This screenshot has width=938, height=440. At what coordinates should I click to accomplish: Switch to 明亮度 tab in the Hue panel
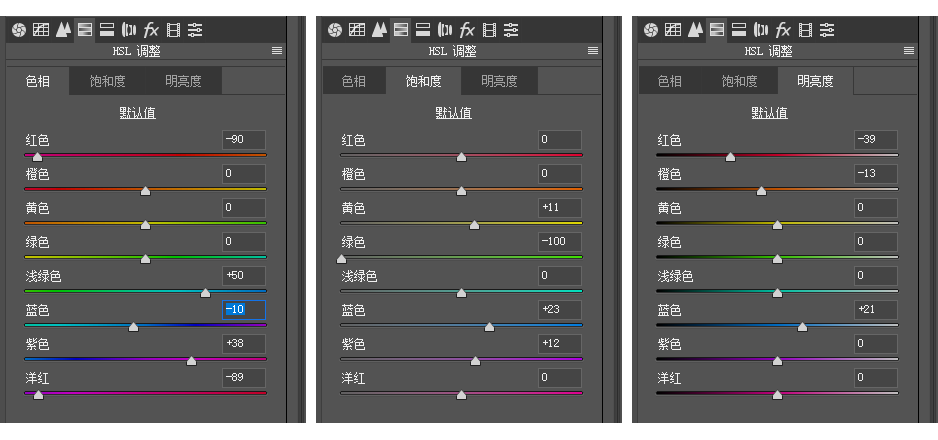[184, 81]
